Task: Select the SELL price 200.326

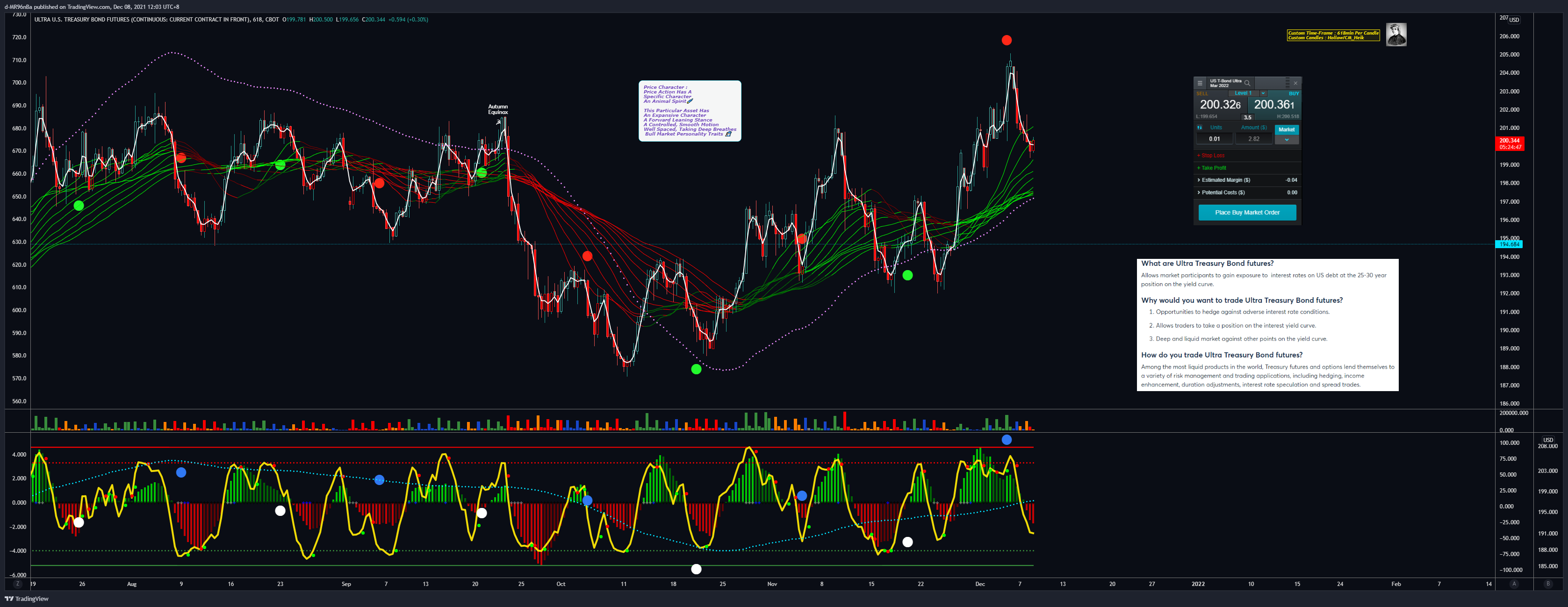Action: [1221, 105]
